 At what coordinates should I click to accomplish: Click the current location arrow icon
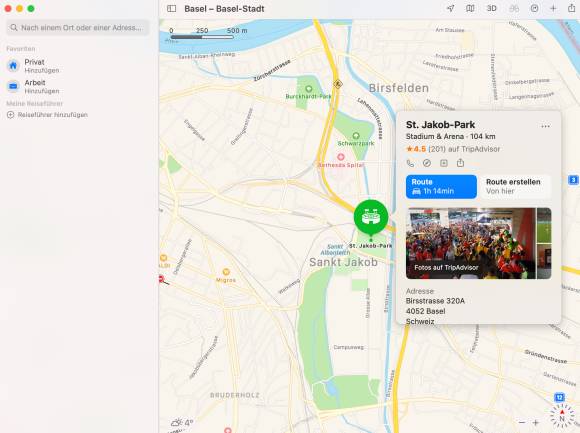pyautogui.click(x=451, y=9)
